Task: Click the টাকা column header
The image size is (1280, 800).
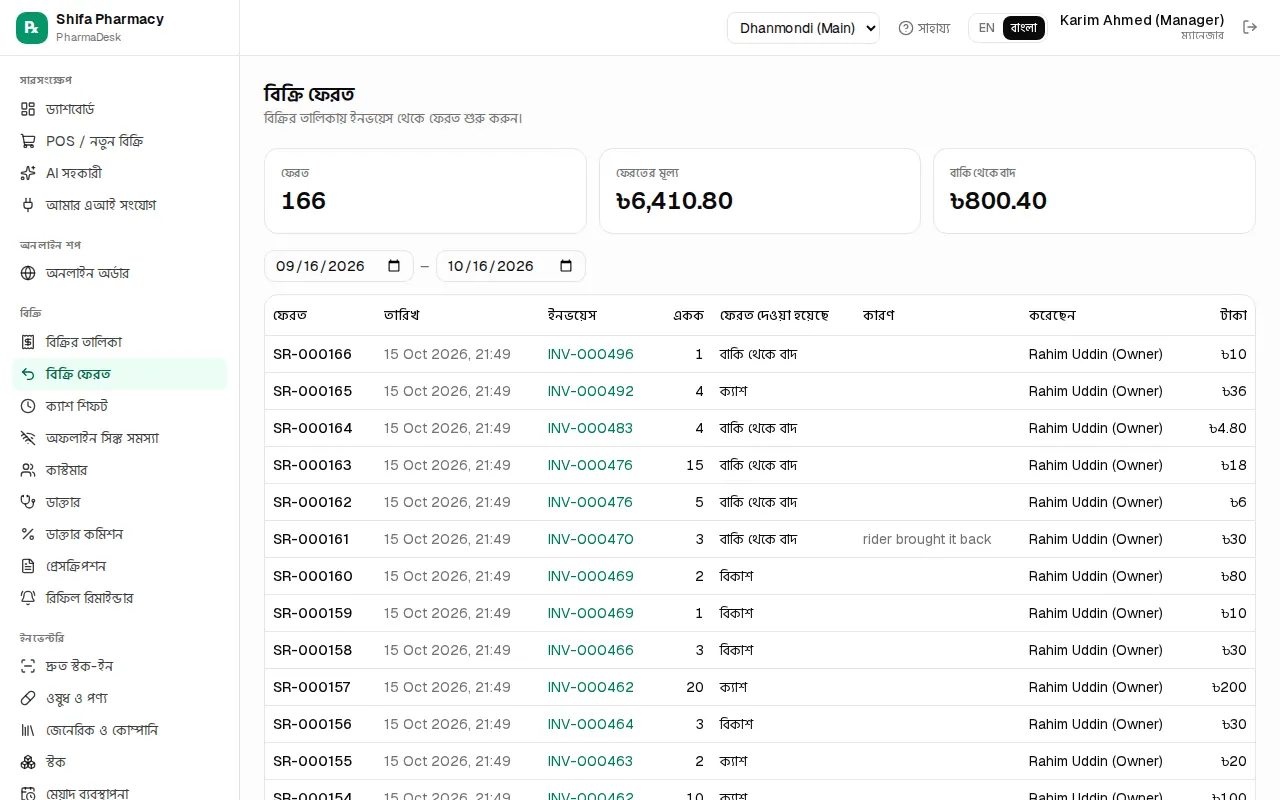Action: click(x=1233, y=315)
